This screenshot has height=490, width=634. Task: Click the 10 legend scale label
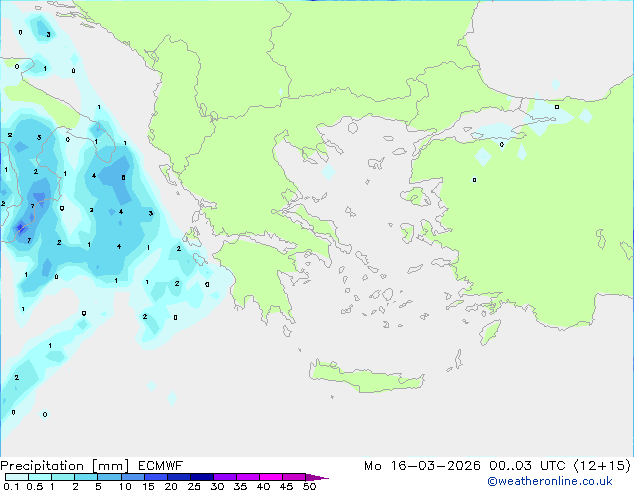125,486
